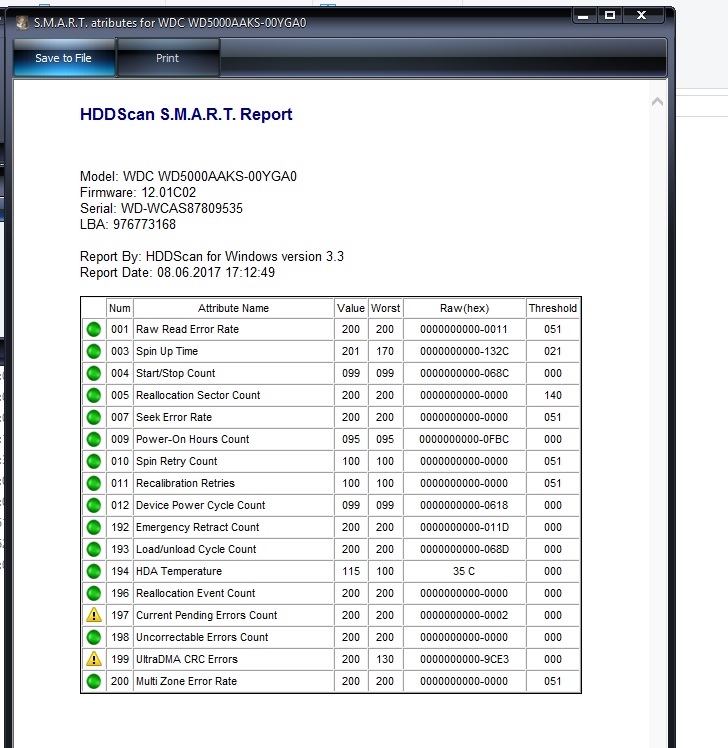Click the Recalibration Retries attribute name
The width and height of the screenshot is (728, 748).
point(186,483)
